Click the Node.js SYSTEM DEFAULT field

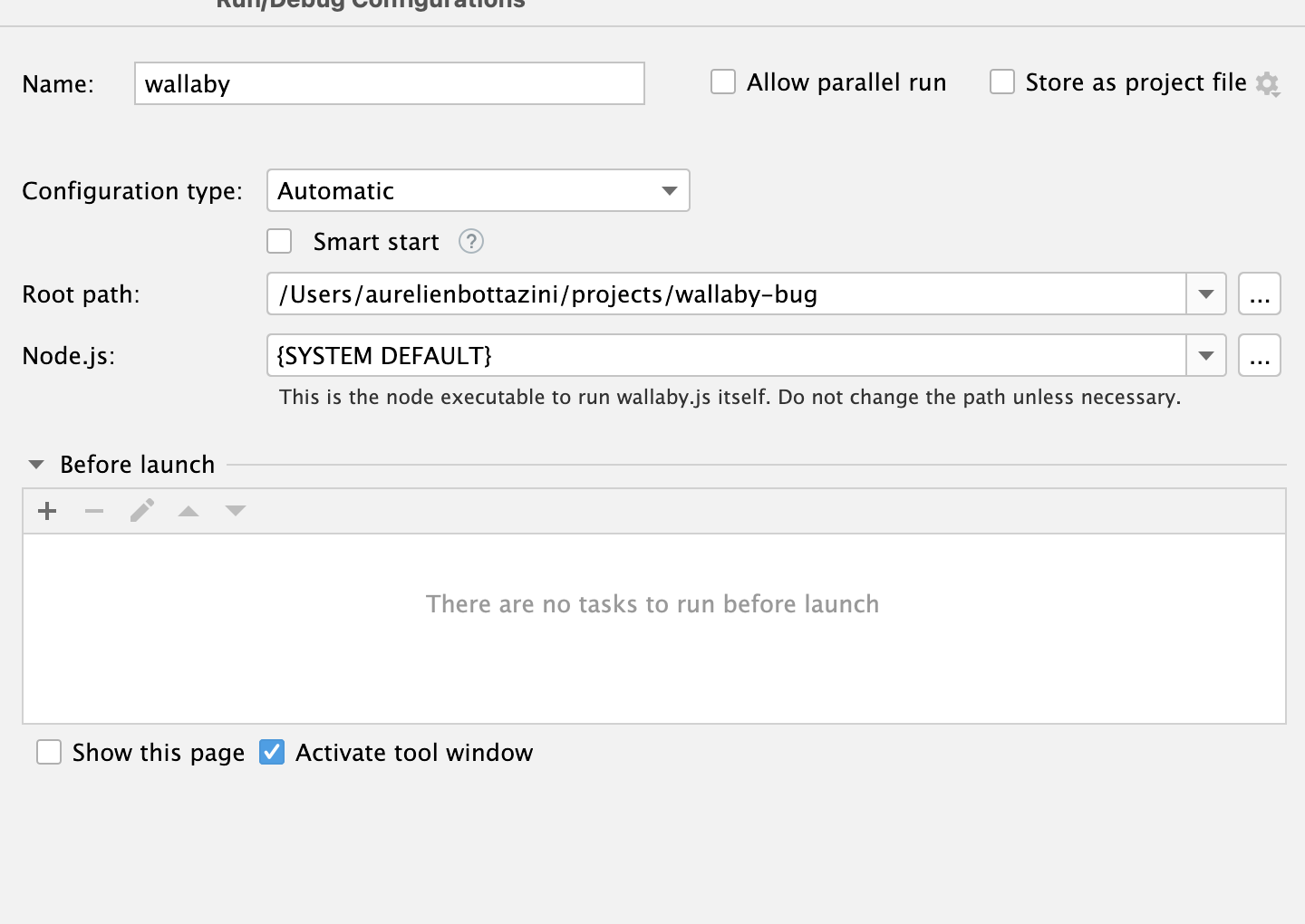coord(727,355)
